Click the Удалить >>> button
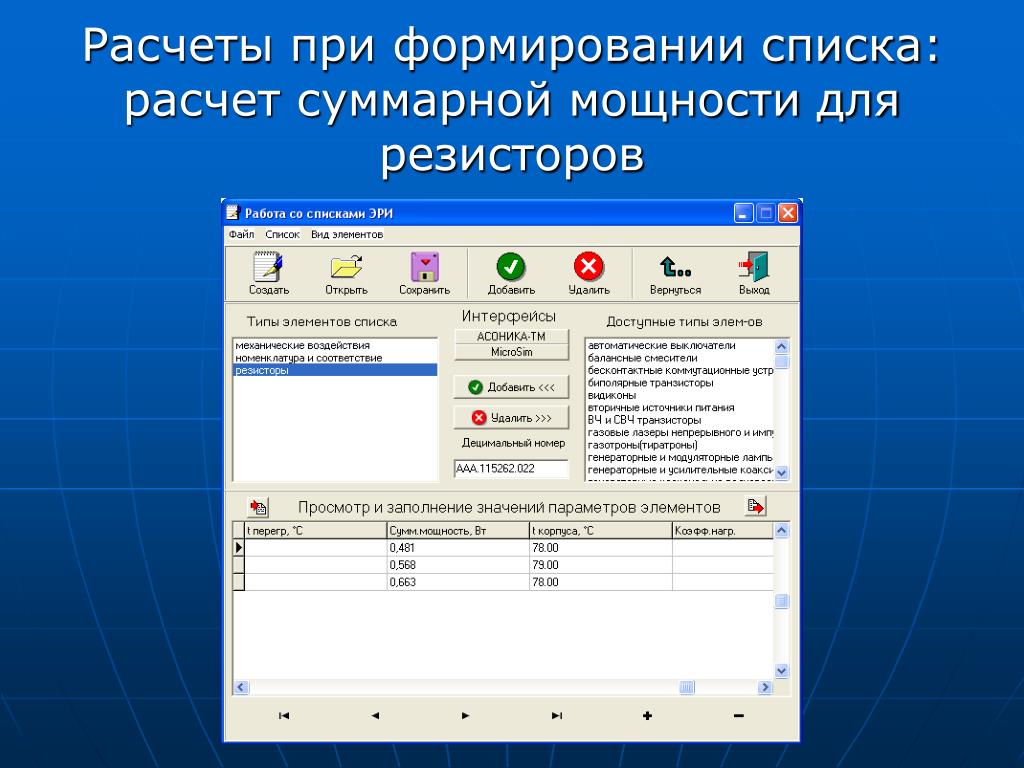Screen dimensions: 1024x768 coord(511,418)
